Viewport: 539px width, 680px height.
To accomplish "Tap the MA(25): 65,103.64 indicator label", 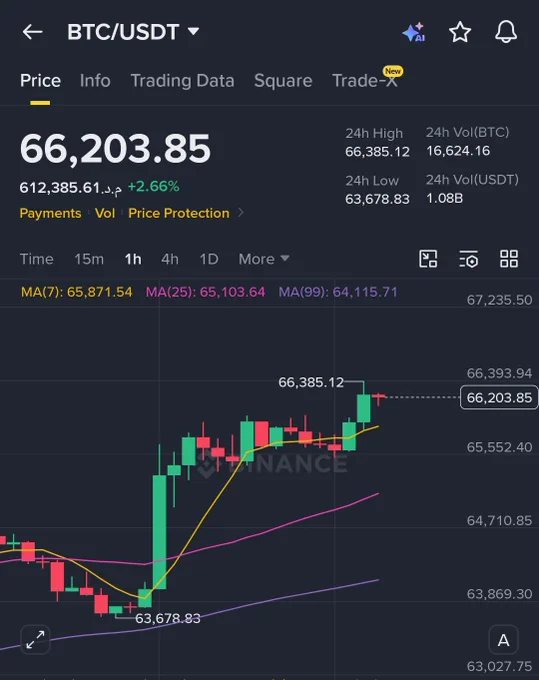I will [x=206, y=292].
